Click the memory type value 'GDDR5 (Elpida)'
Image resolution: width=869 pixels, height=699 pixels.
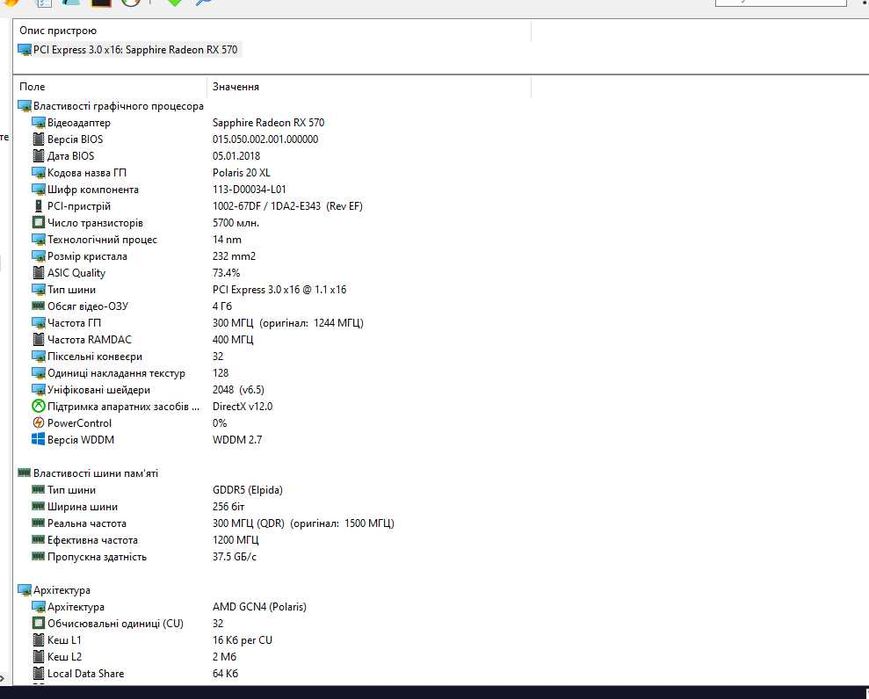click(x=248, y=489)
